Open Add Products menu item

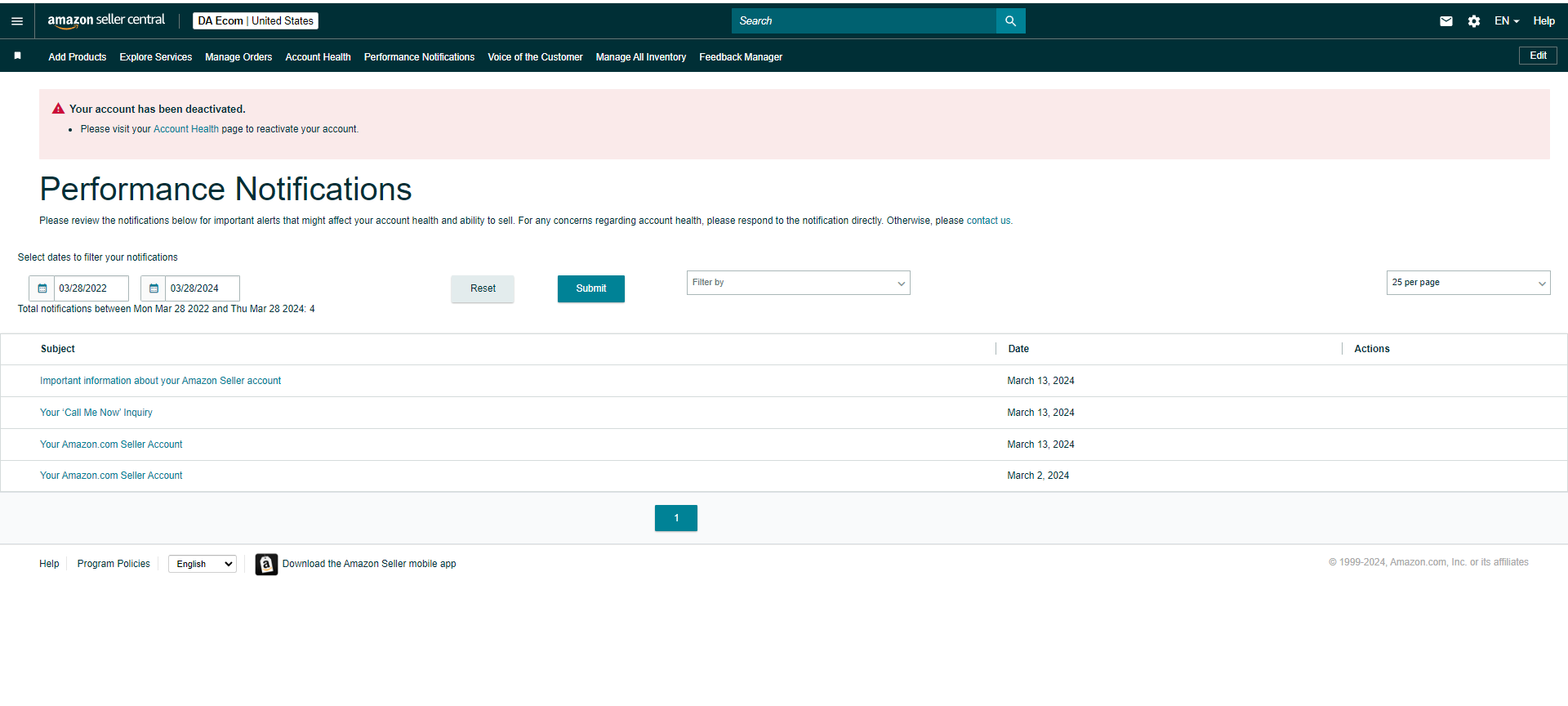click(x=78, y=57)
